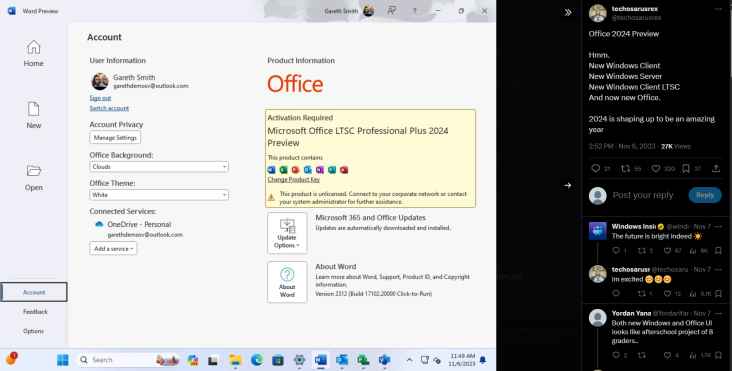Bookmark the Windows Insider reply
Viewport: 732px width, 371px height.
pyautogui.click(x=718, y=251)
